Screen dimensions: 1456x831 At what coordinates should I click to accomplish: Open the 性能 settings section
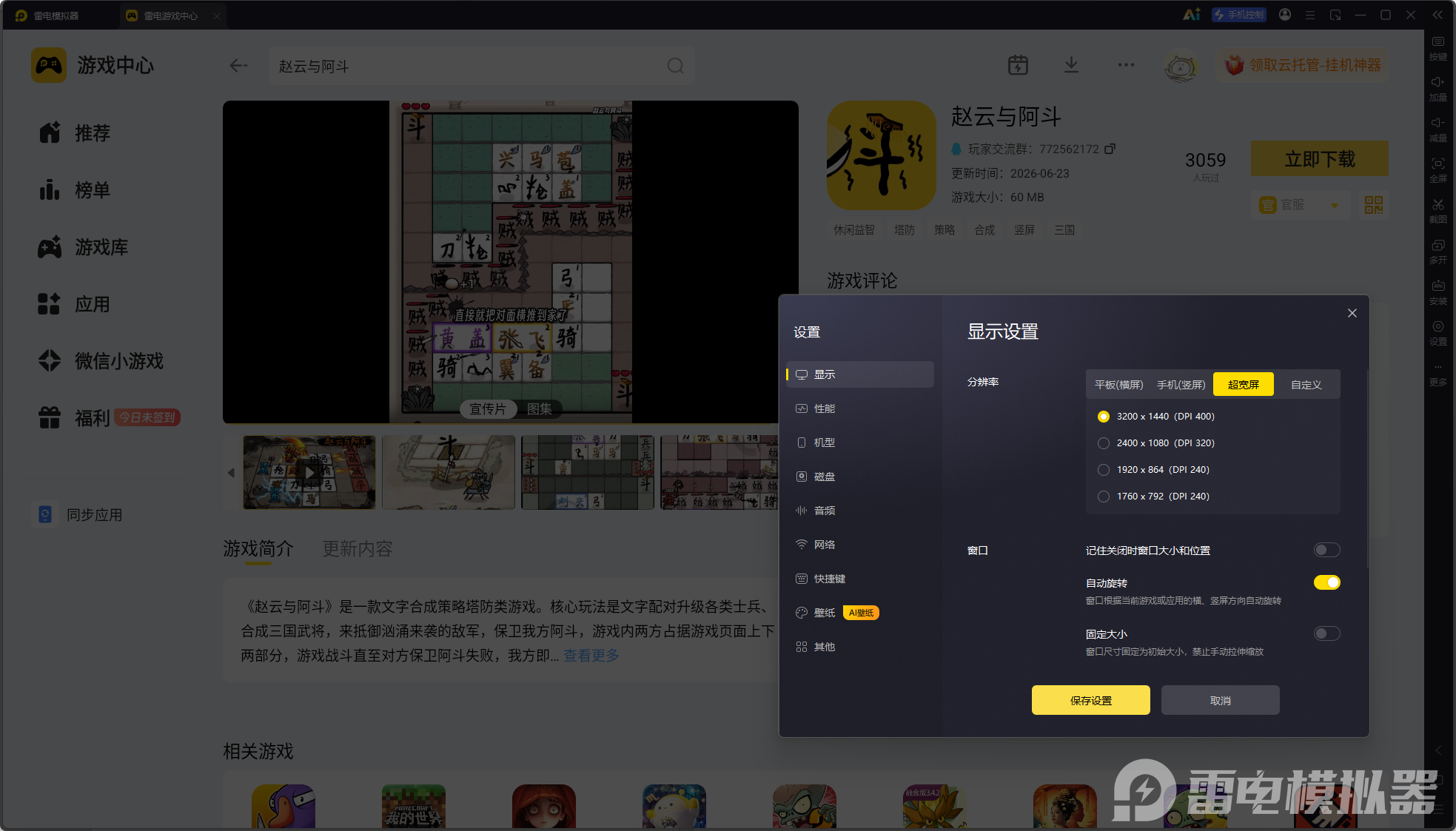[859, 408]
